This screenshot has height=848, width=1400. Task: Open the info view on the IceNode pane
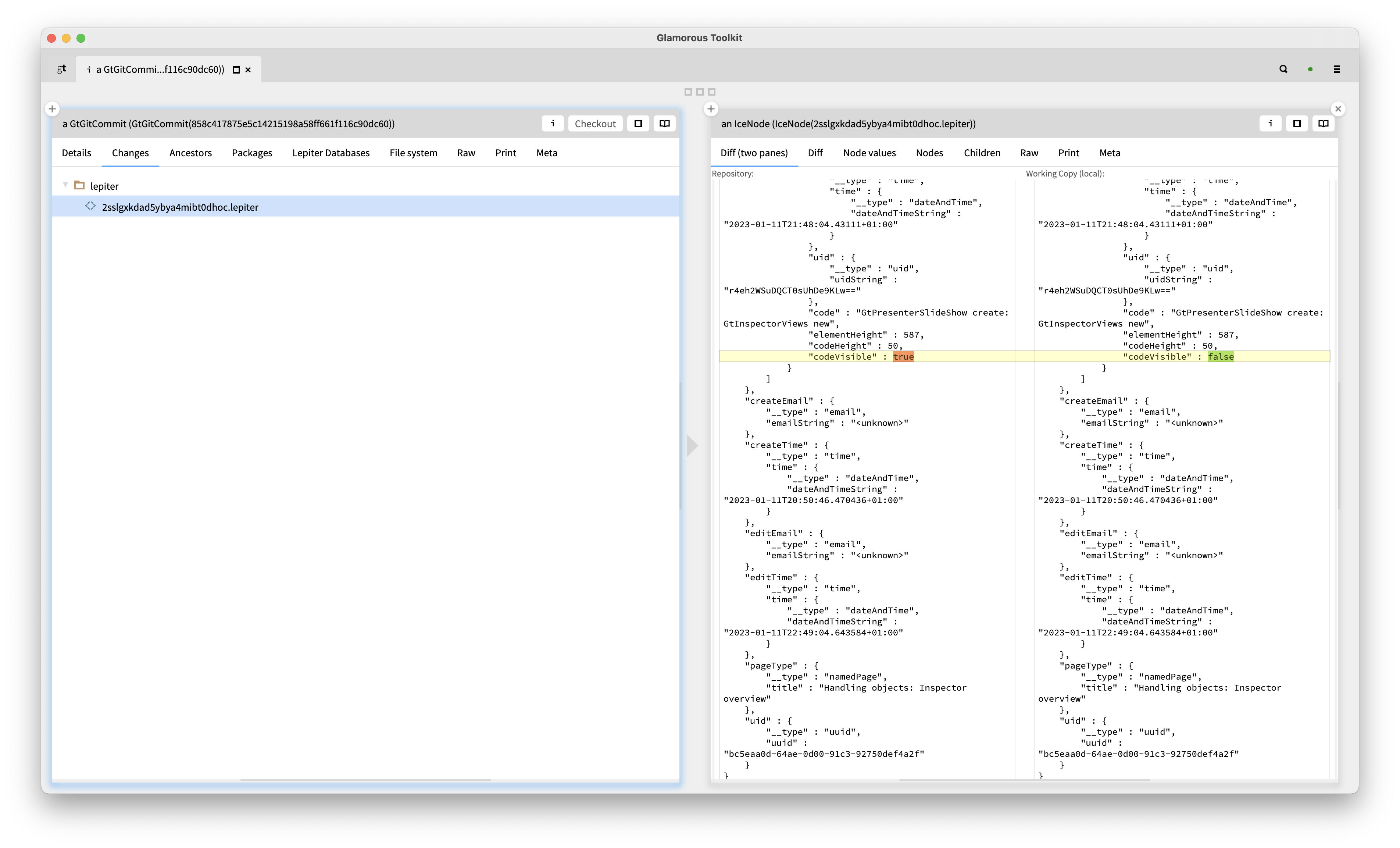pos(1271,123)
